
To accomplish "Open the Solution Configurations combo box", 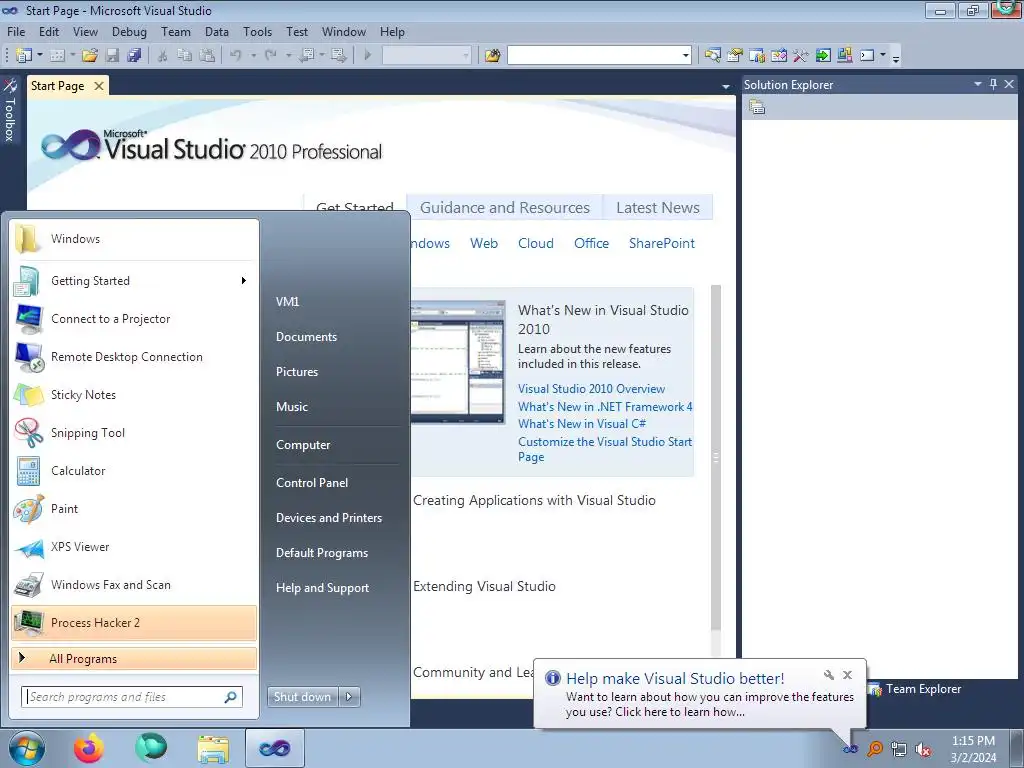I will coord(426,56).
